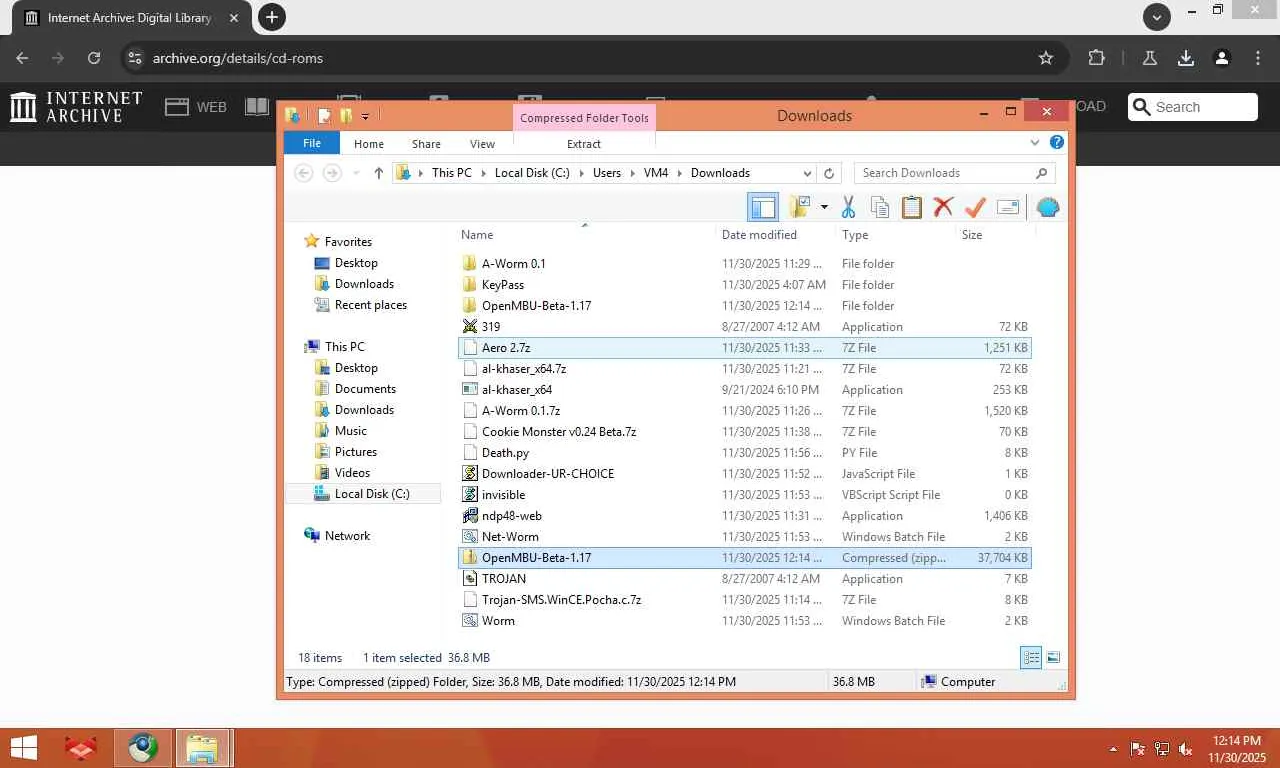
Task: Click the New Folder quick access icon
Action: [x=346, y=116]
